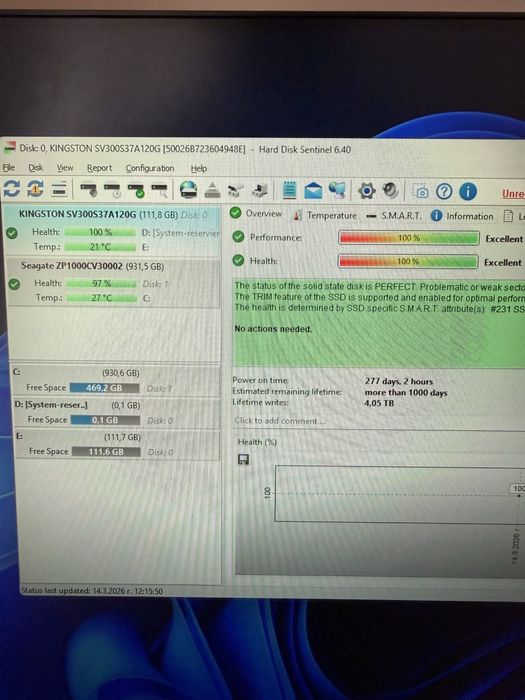Open the Disk menu
Screen dimensions: 525x700
click(x=36, y=168)
